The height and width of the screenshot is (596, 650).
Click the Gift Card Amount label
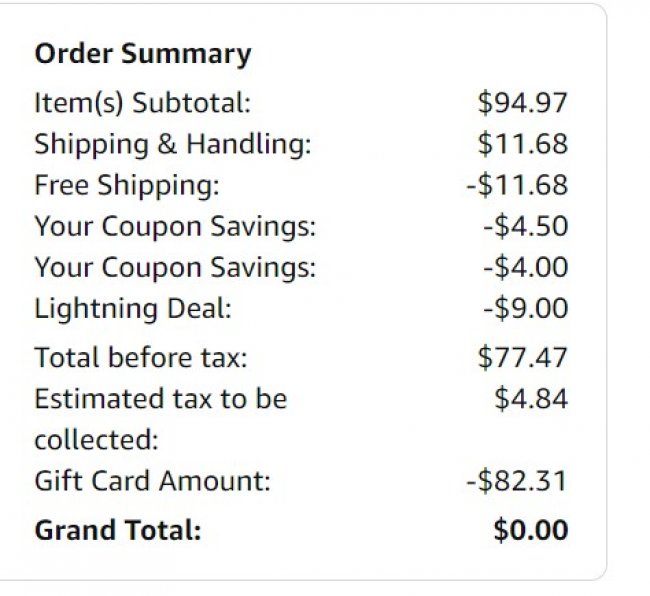152,481
